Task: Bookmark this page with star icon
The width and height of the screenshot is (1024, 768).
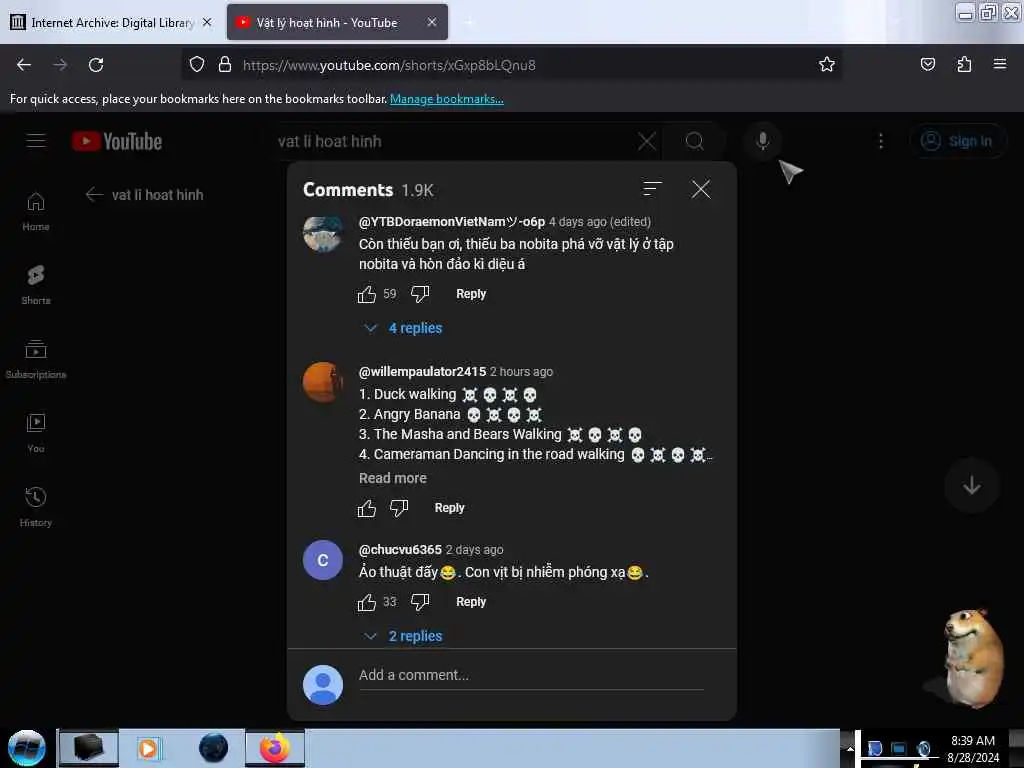Action: coord(826,64)
